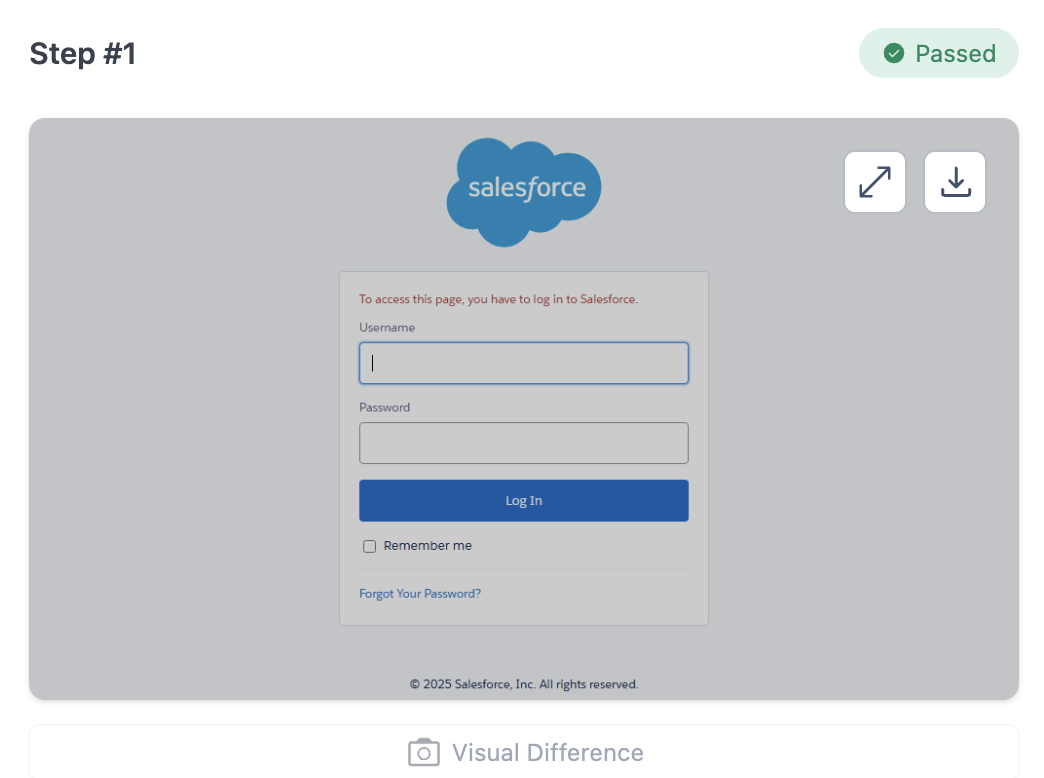The width and height of the screenshot is (1044, 778).
Task: Click the Passed status badge
Action: pos(938,53)
